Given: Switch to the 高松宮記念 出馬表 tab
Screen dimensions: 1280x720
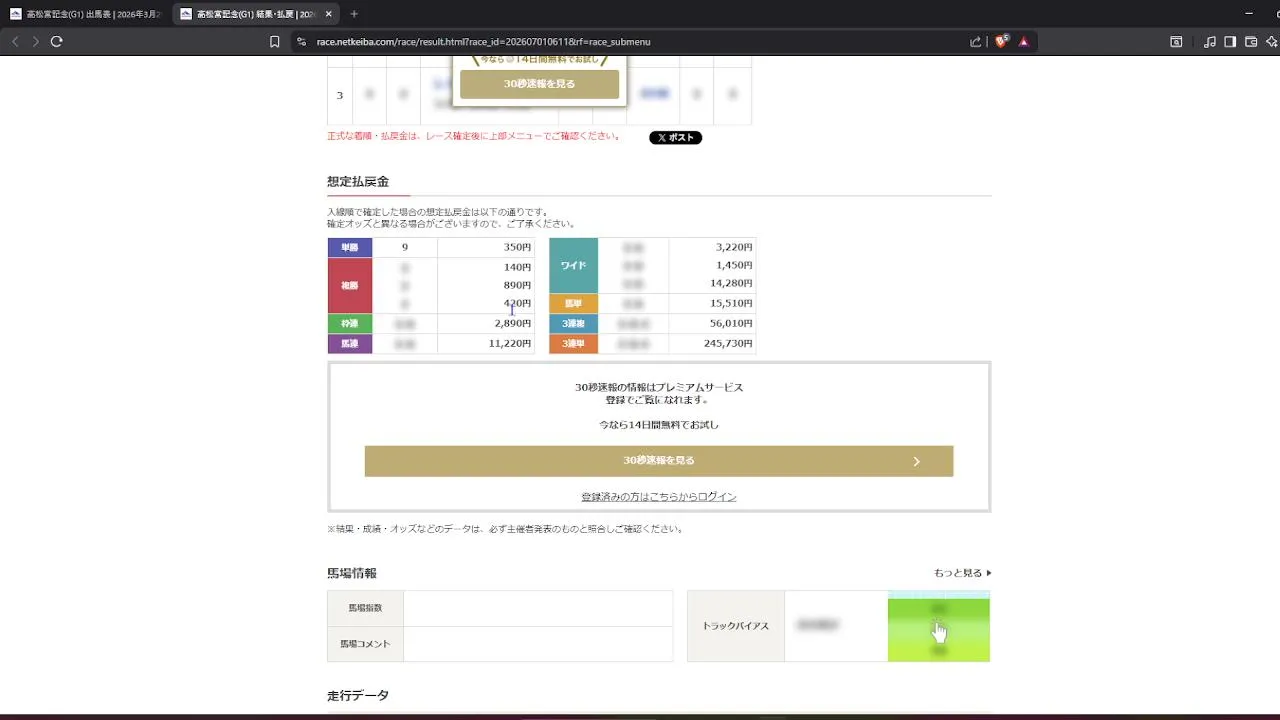Looking at the screenshot, I should (x=85, y=14).
